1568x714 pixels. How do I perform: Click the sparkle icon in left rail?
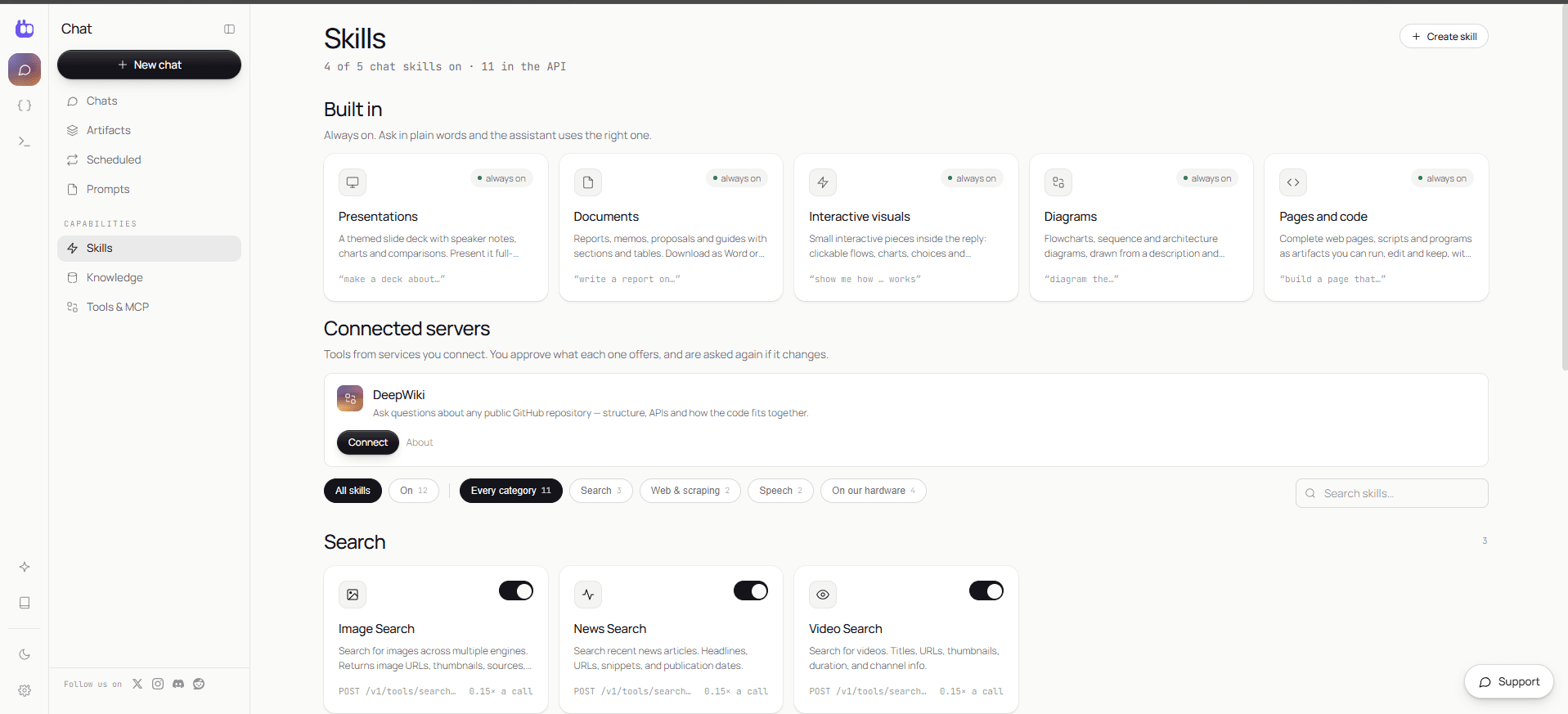tap(25, 567)
